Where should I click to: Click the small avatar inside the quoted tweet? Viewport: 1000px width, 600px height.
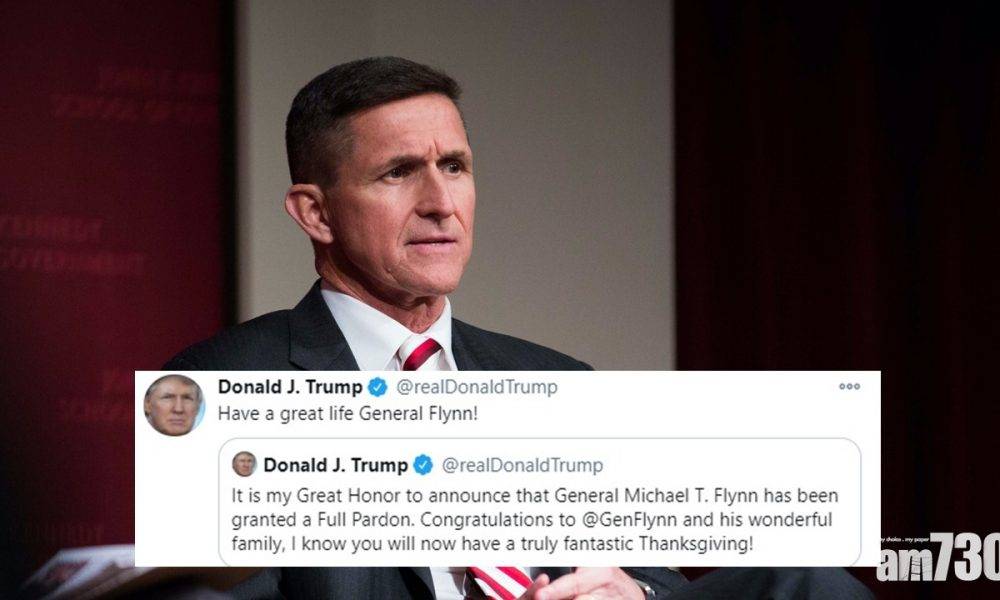244,464
